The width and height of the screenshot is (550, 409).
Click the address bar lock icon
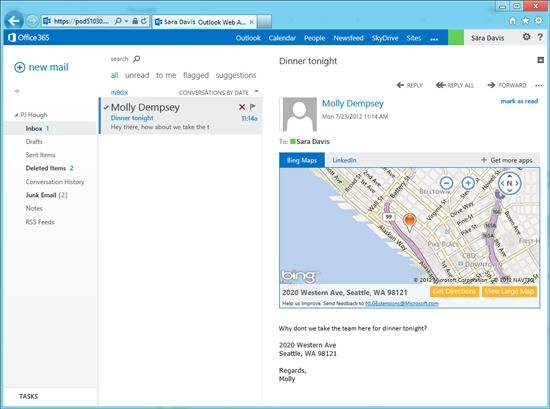coord(135,21)
